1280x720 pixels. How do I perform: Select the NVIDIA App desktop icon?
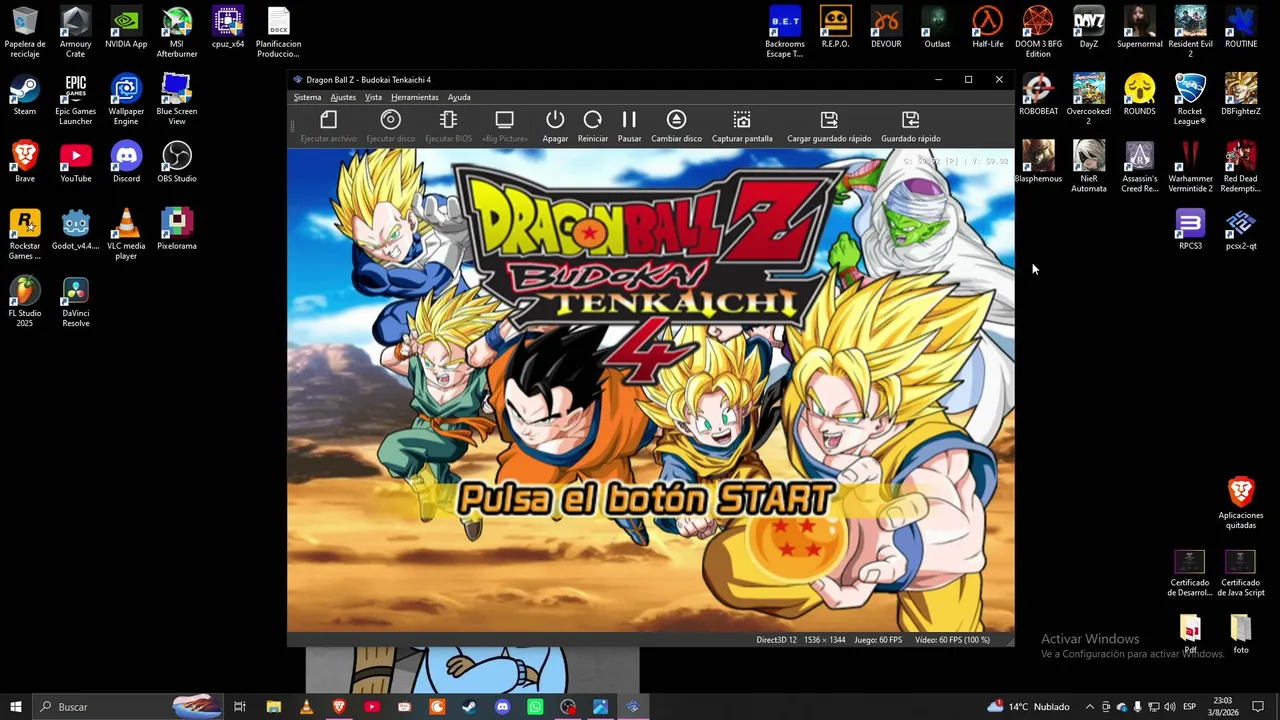point(126,28)
